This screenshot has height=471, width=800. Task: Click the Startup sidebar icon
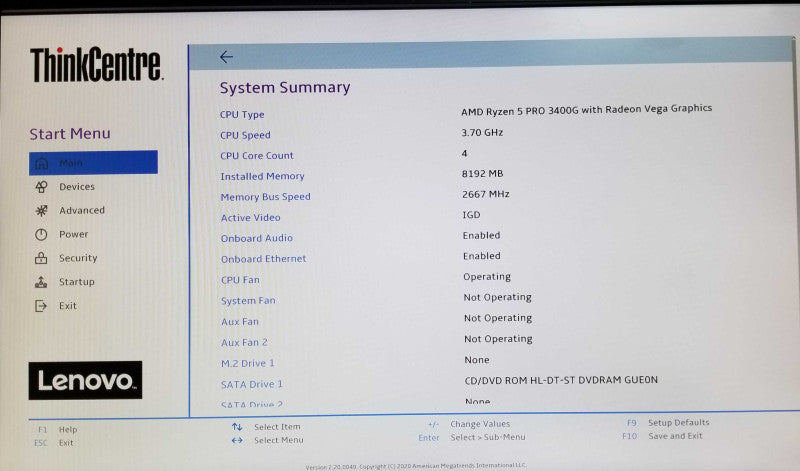pyautogui.click(x=41, y=282)
